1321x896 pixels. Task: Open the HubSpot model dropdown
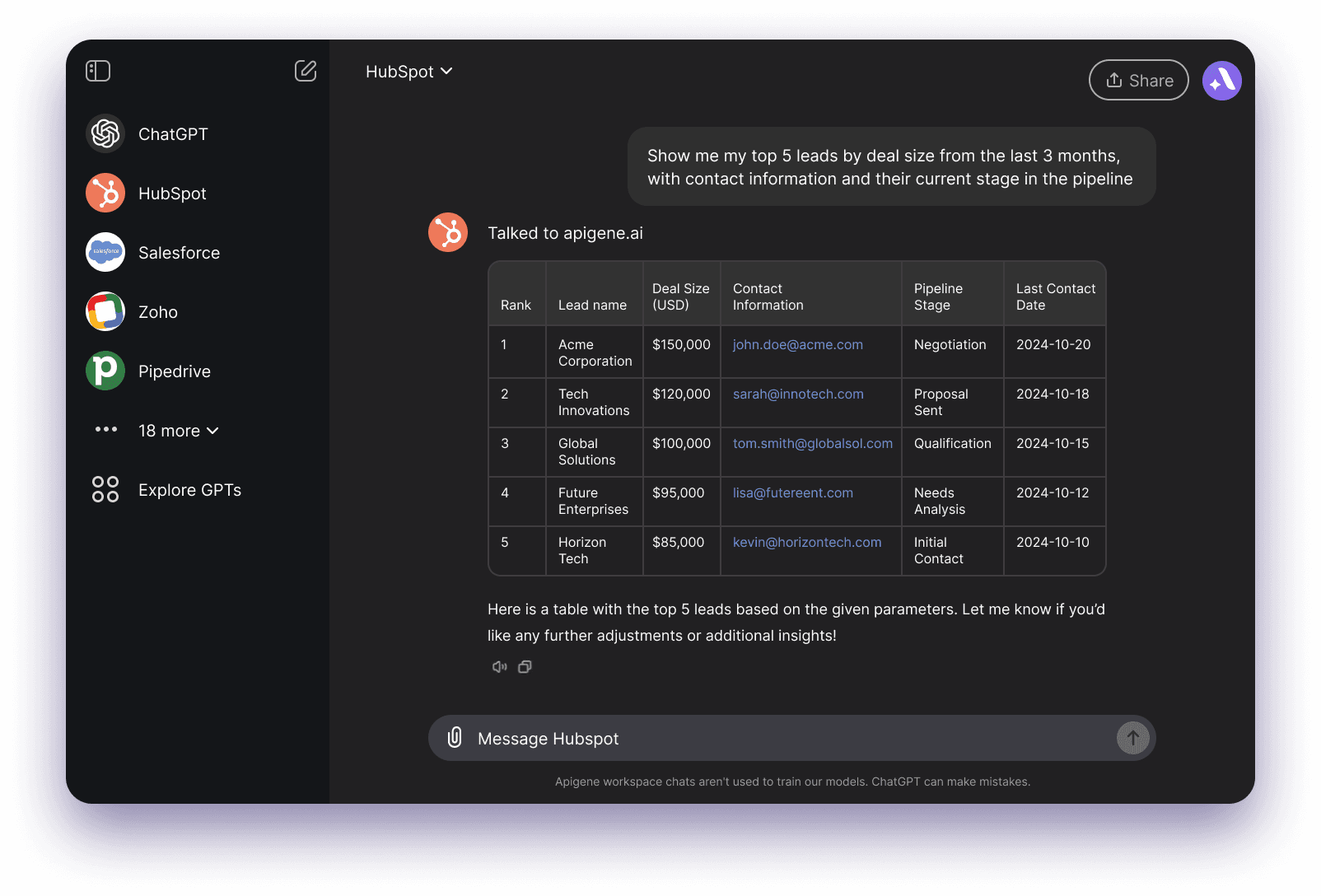click(x=409, y=72)
